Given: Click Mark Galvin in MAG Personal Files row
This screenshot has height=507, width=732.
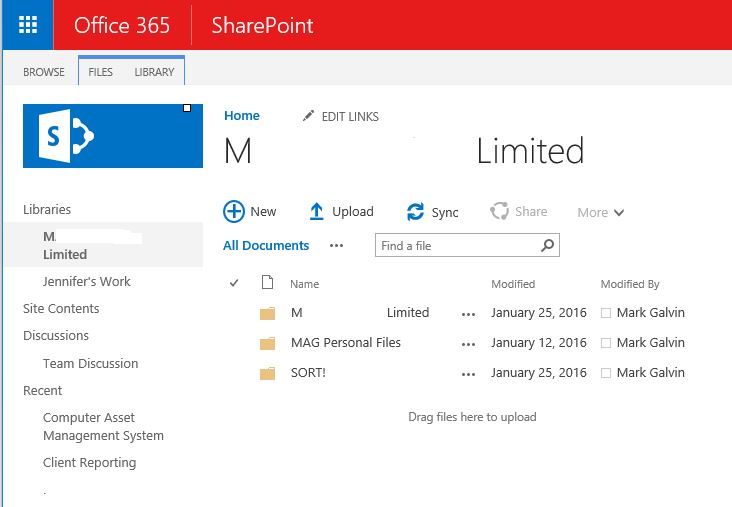Looking at the screenshot, I should point(651,342).
